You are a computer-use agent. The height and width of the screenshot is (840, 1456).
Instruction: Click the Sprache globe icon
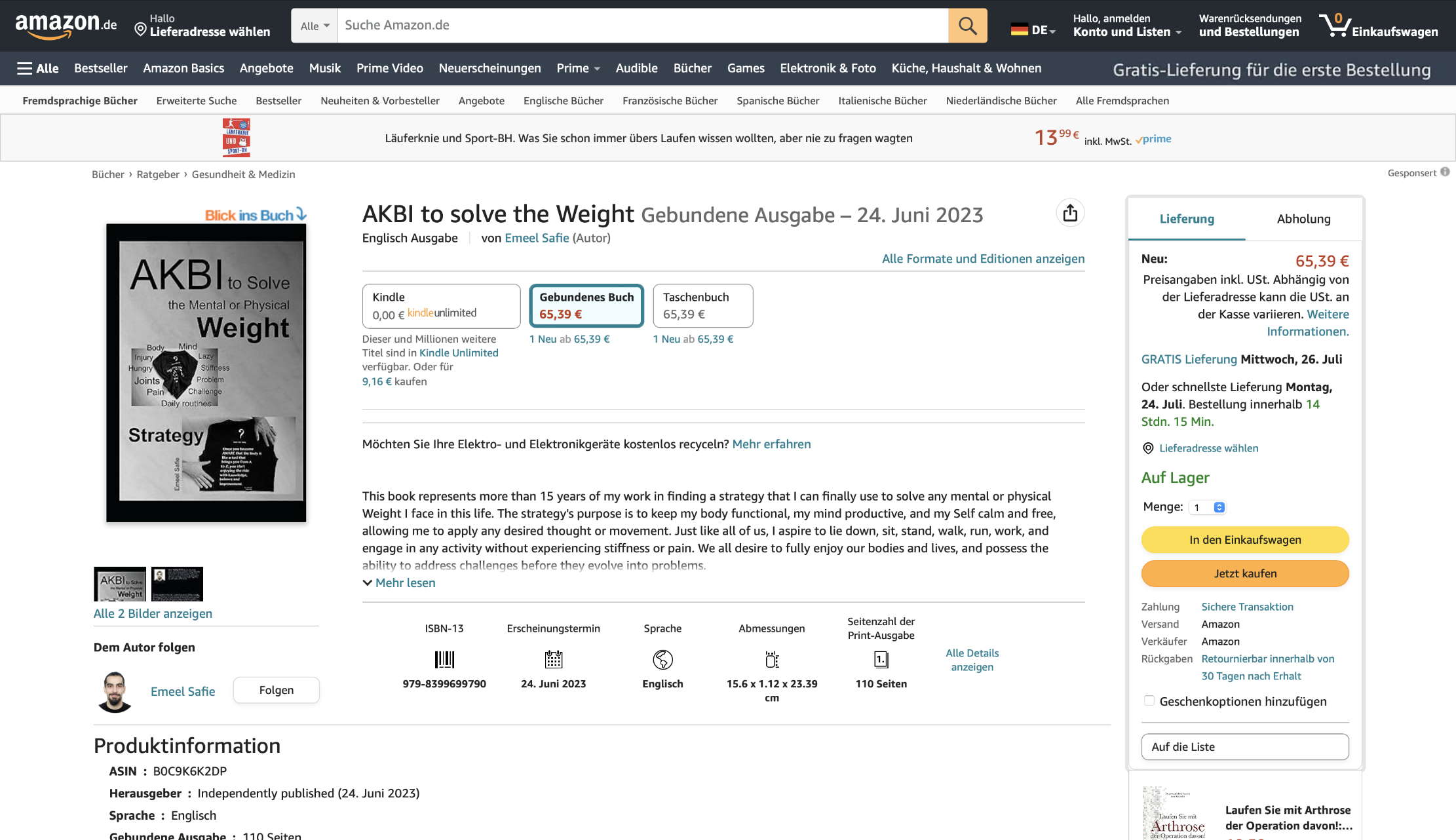tap(662, 659)
